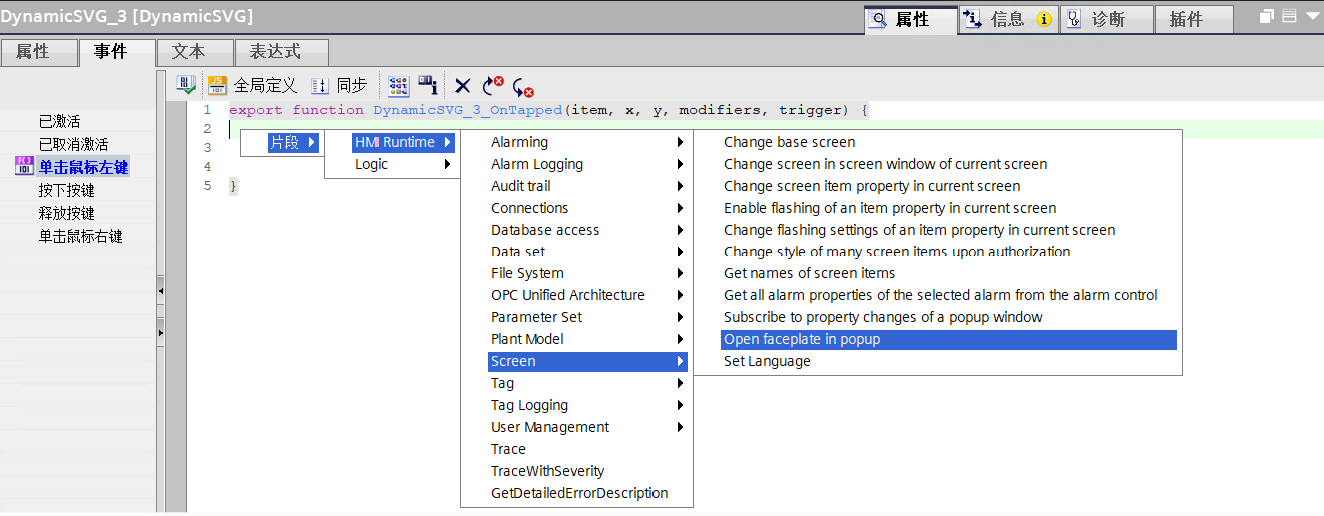The height and width of the screenshot is (516, 1324).
Task: Open the 诊断 diagnostics tab
Action: click(x=1105, y=19)
